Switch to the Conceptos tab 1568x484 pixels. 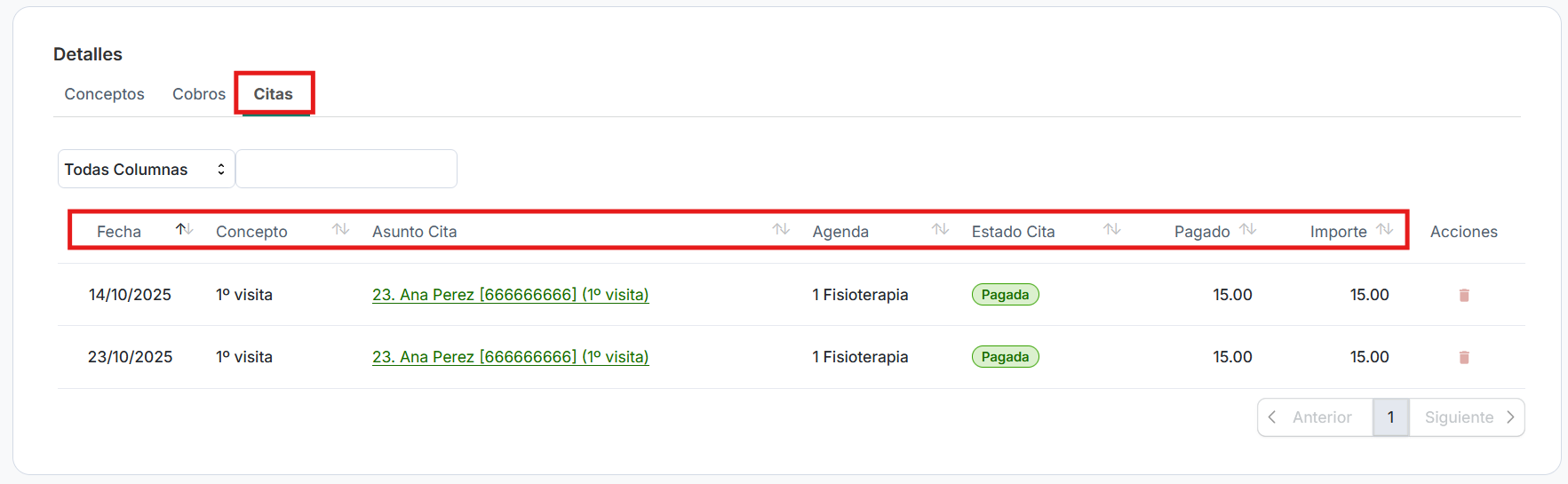[x=104, y=94]
